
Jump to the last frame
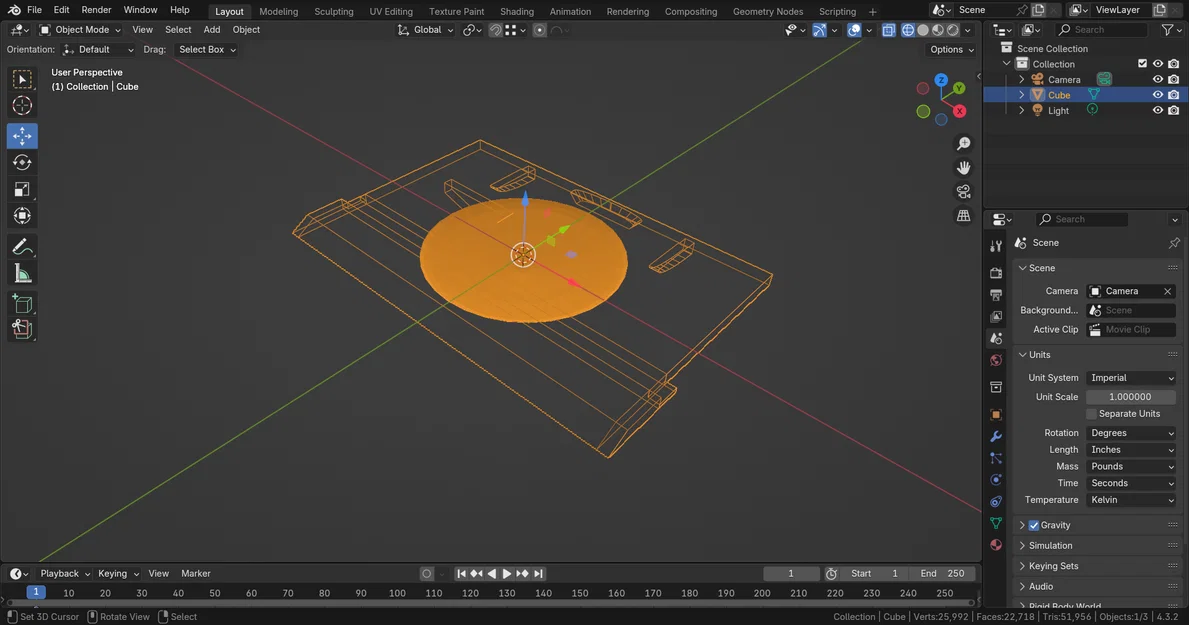point(538,573)
